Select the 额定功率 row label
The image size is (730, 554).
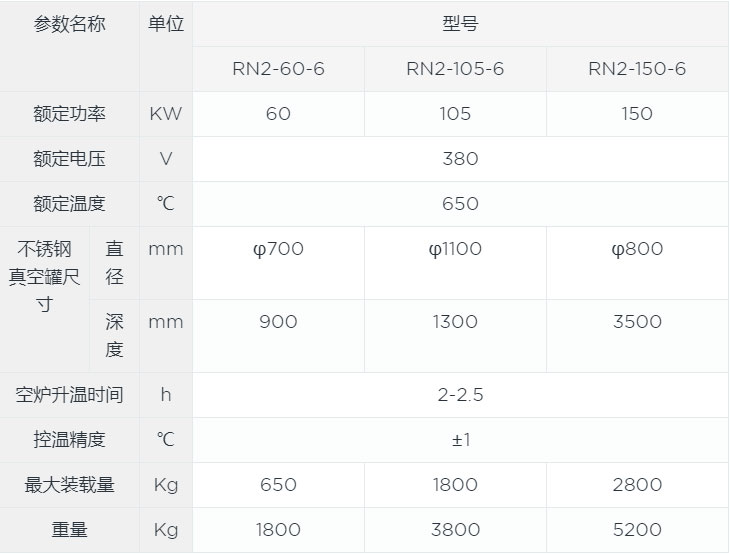[x=69, y=114]
